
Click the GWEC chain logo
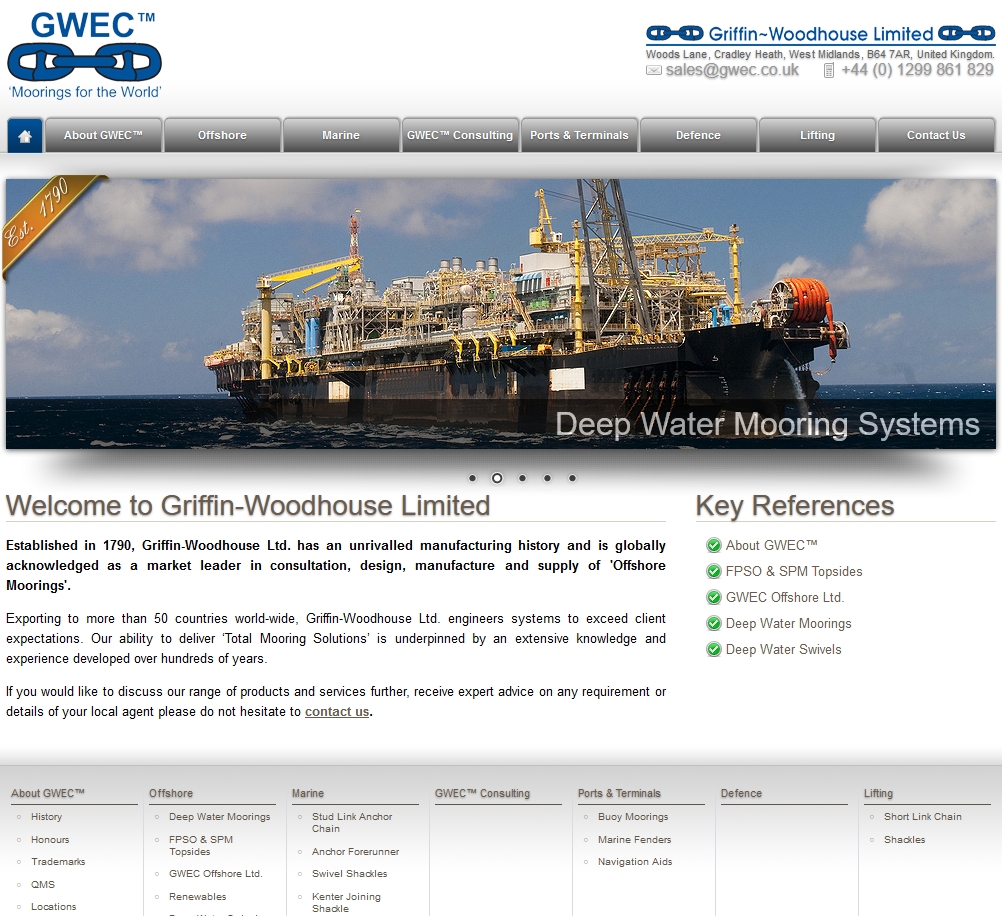click(x=84, y=56)
